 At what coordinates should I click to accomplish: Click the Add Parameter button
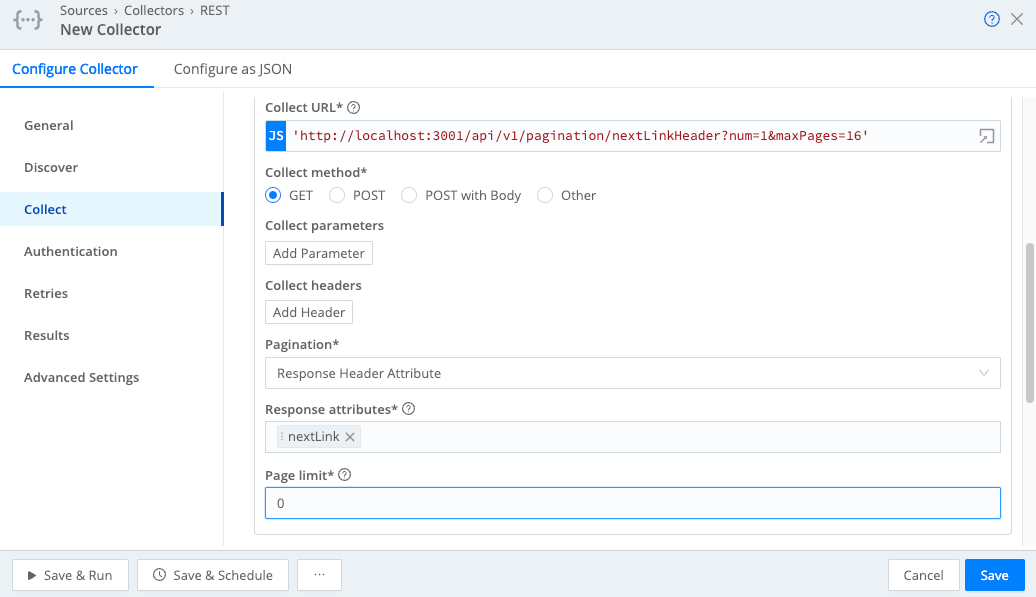coord(318,253)
